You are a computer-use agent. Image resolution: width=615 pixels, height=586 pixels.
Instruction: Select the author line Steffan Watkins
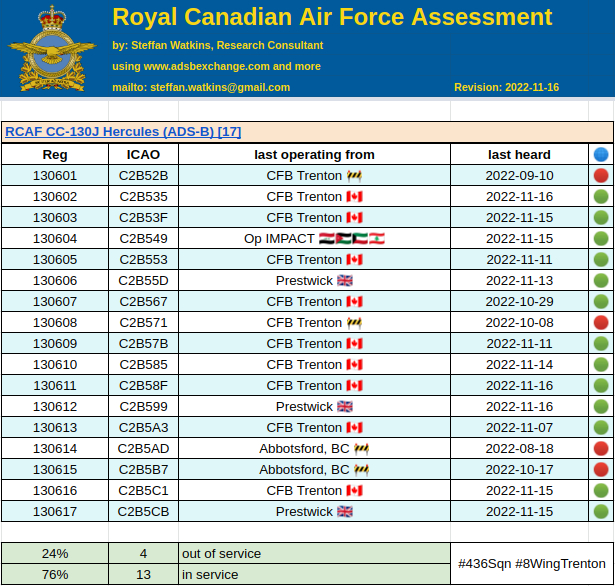click(218, 45)
